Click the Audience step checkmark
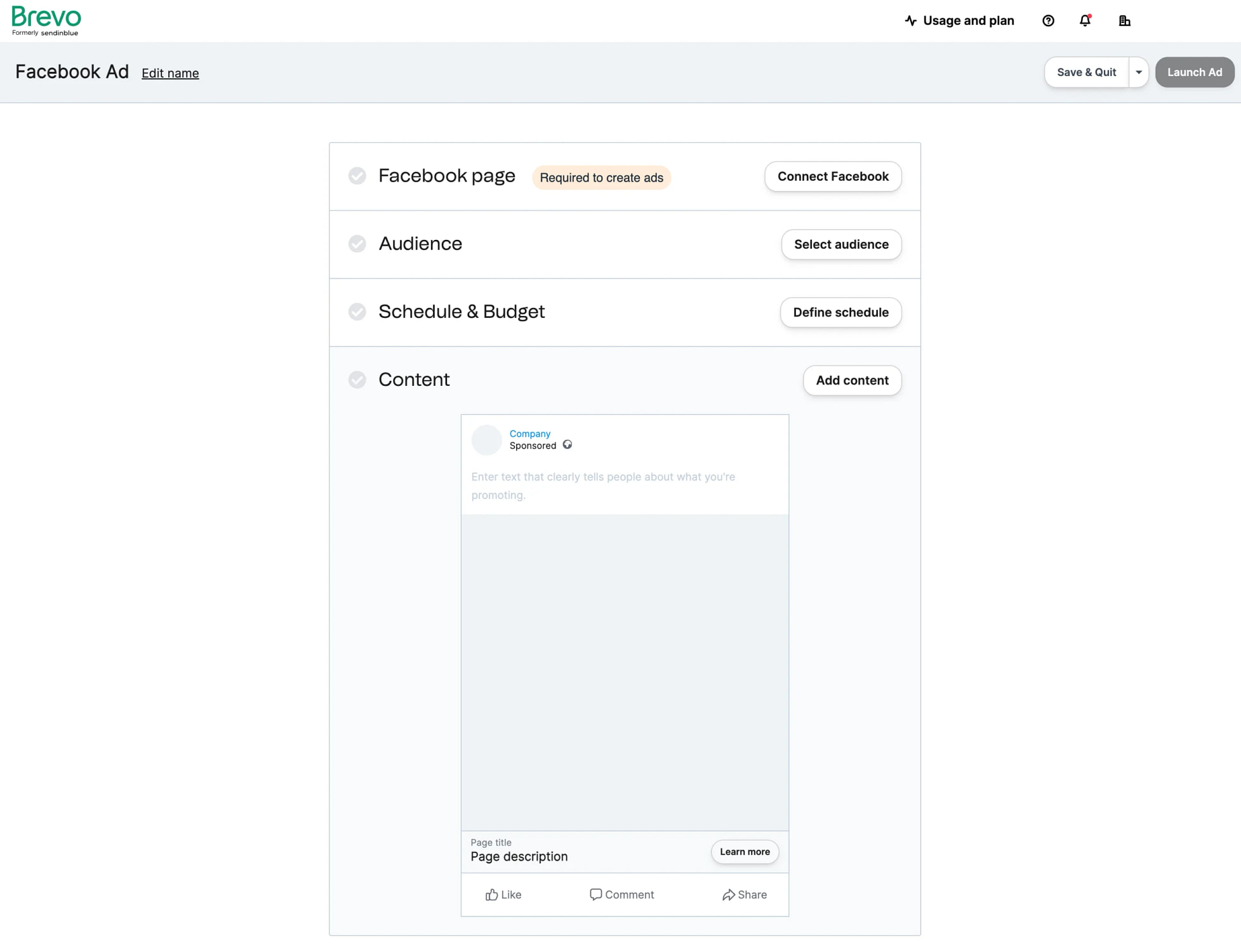The width and height of the screenshot is (1241, 952). click(357, 244)
